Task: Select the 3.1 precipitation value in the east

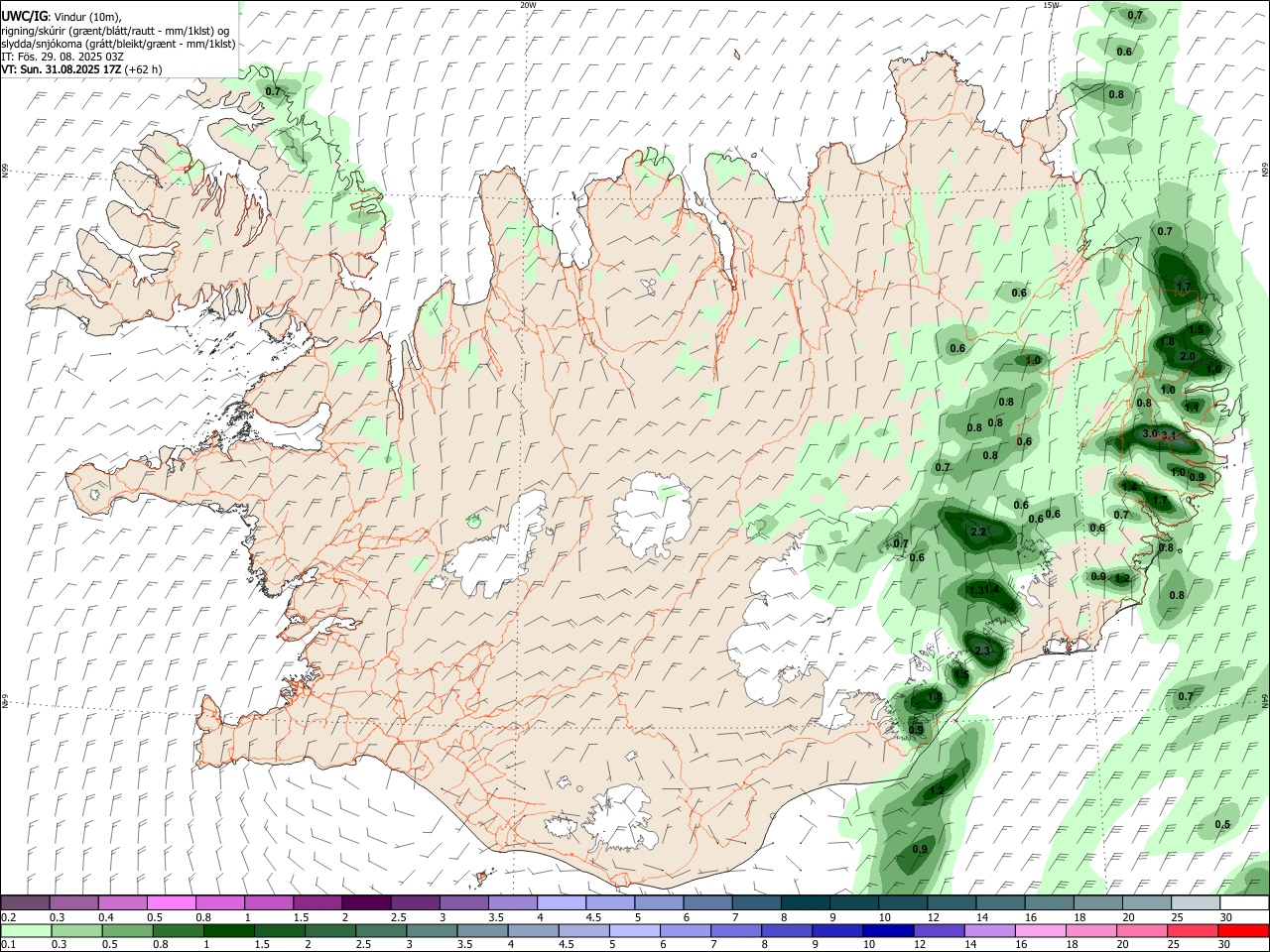Action: [1169, 436]
